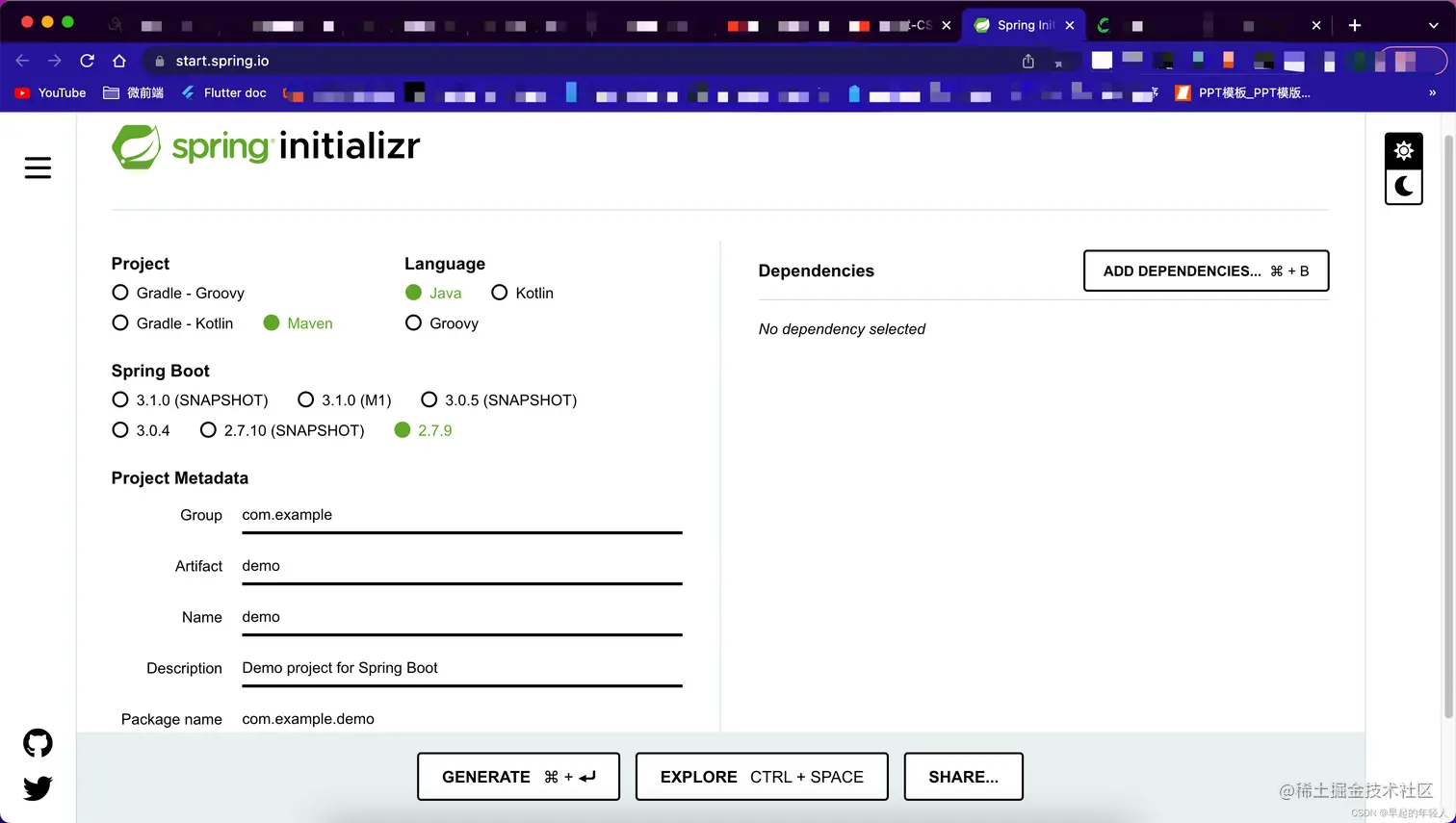Click the Dependencies heading
The image size is (1456, 823).
point(816,271)
